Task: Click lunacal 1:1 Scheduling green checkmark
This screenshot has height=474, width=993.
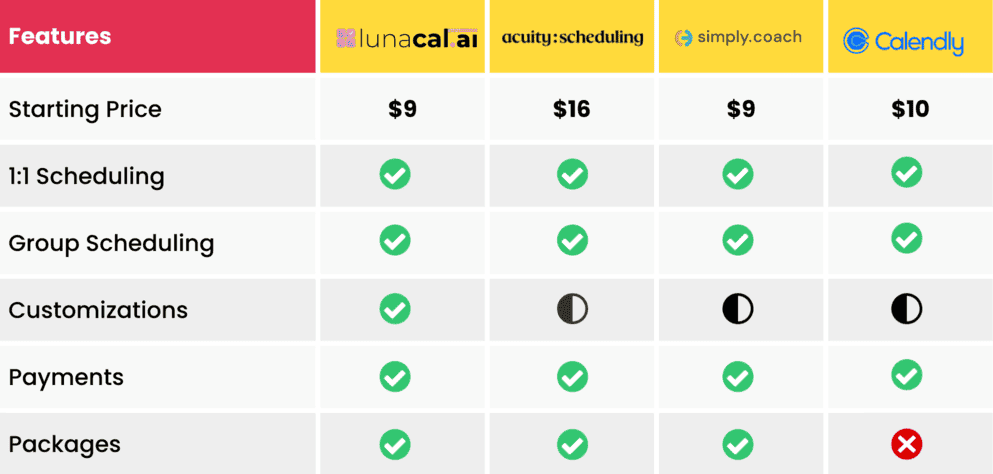Action: pos(395,175)
